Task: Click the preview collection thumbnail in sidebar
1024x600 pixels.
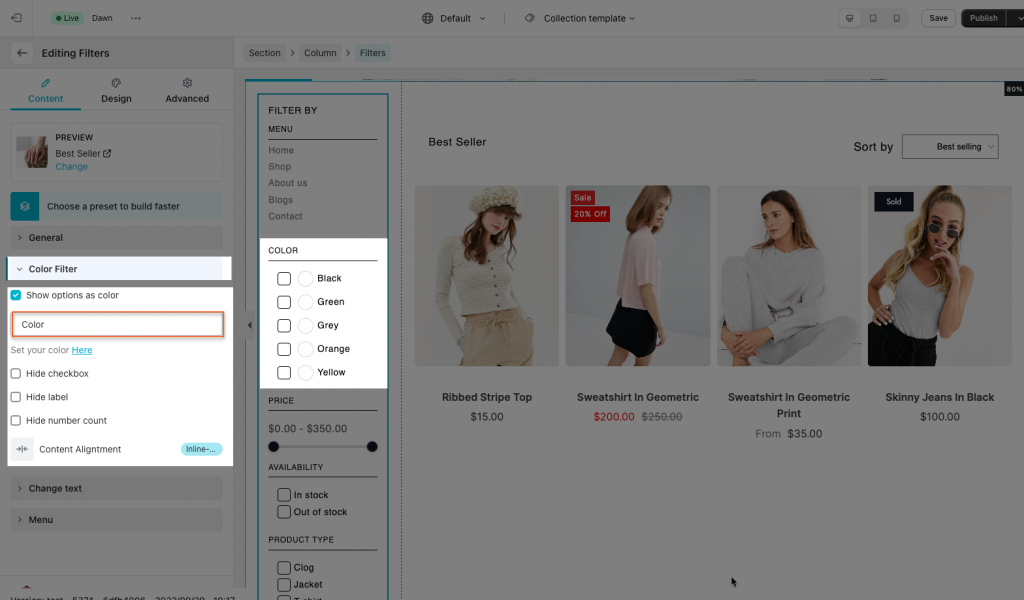Action: coord(32,152)
